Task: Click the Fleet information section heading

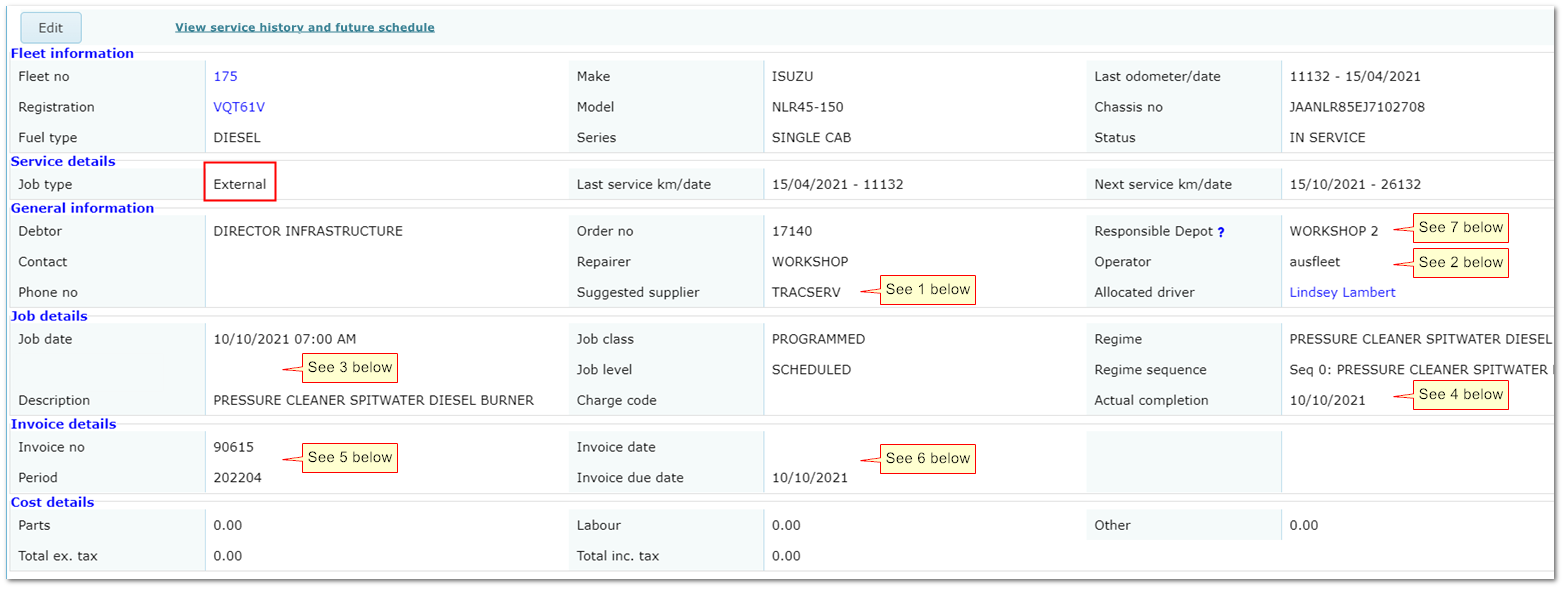Action: pyautogui.click(x=71, y=53)
